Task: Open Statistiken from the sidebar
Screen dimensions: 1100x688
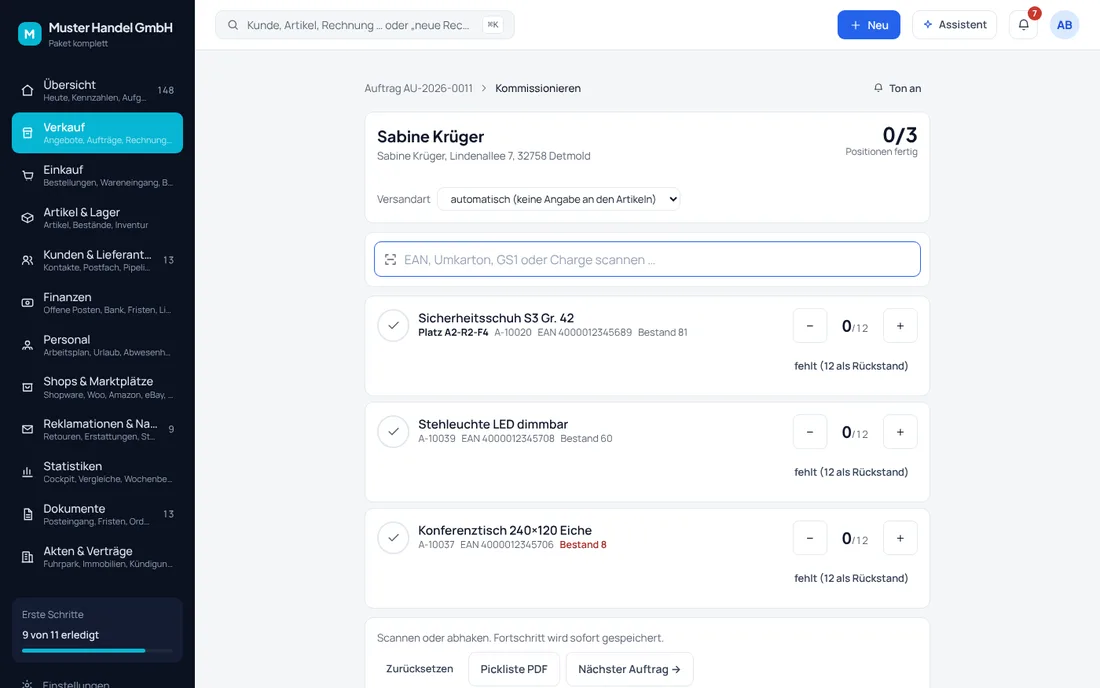Action: pyautogui.click(x=98, y=472)
